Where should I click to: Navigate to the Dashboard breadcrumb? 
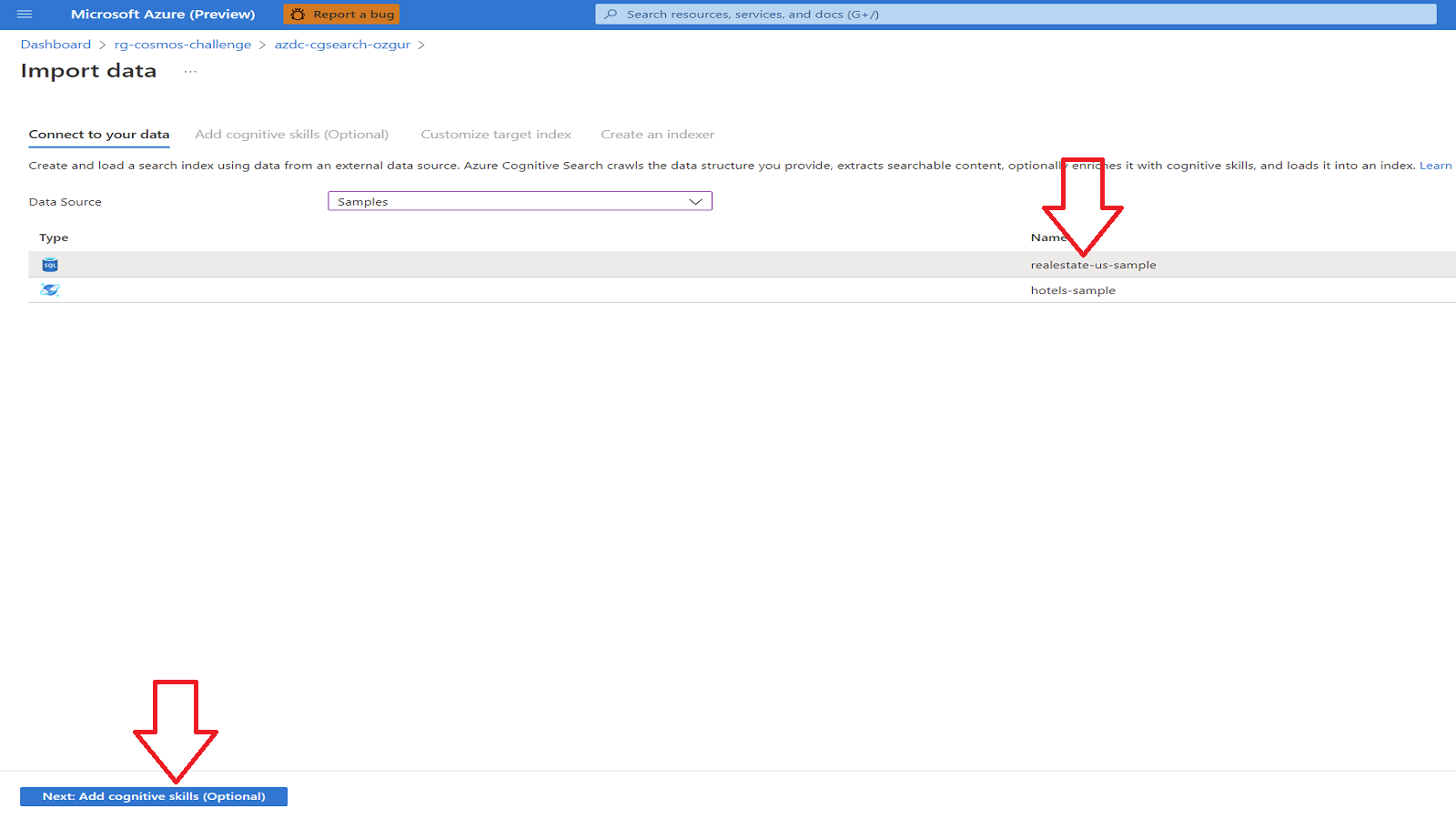pos(56,44)
